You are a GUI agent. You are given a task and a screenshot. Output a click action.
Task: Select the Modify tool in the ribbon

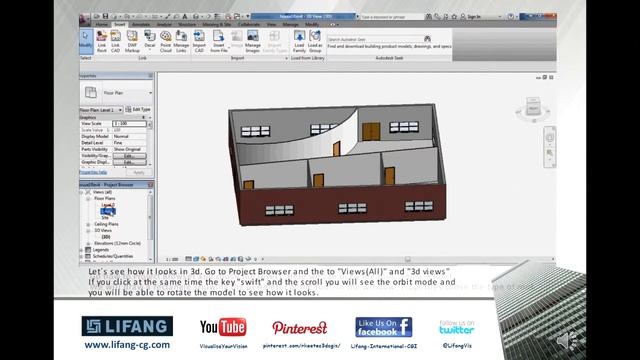[x=86, y=41]
